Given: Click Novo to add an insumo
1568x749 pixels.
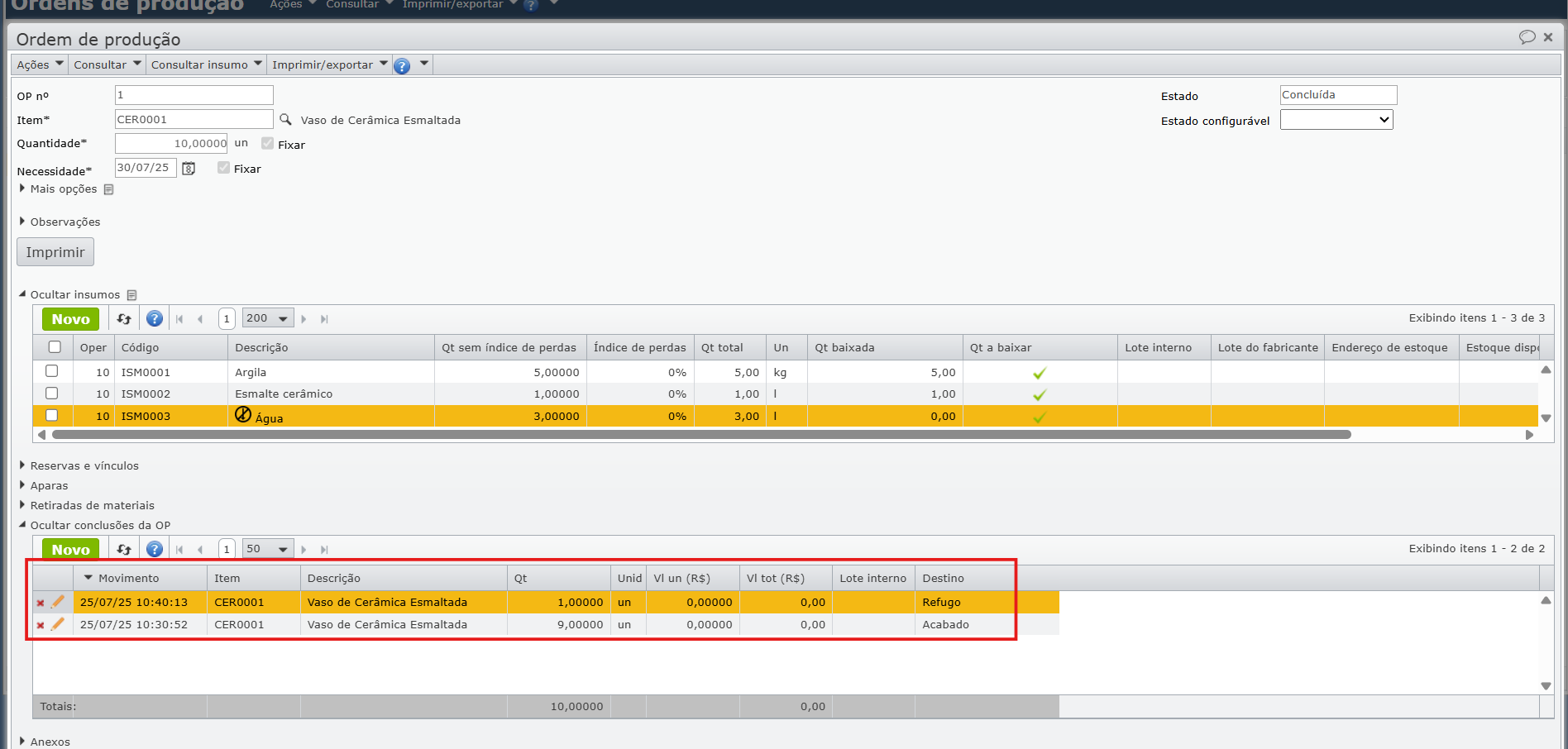Looking at the screenshot, I should [x=71, y=319].
